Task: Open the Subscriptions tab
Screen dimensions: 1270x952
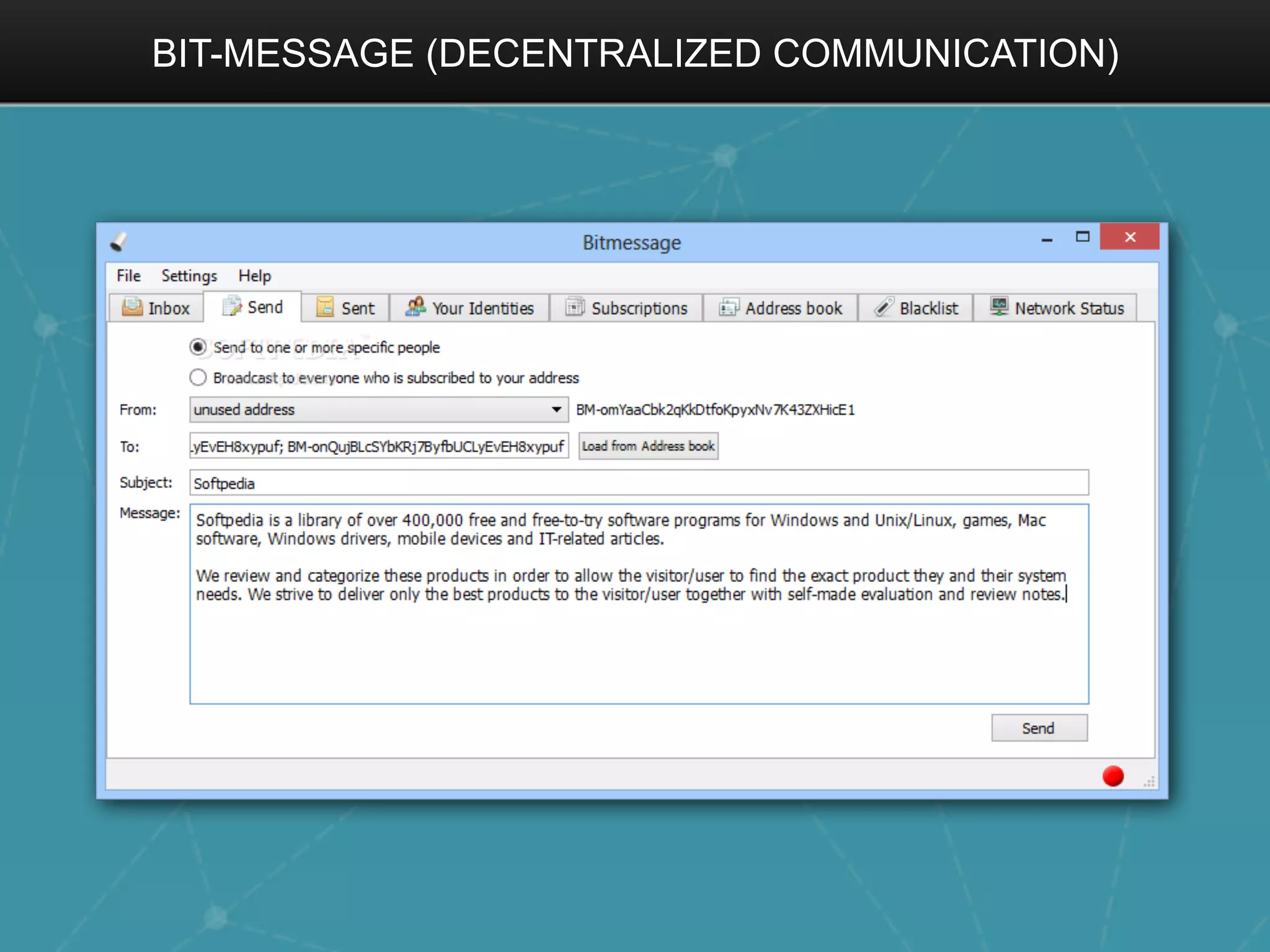Action: 627,308
